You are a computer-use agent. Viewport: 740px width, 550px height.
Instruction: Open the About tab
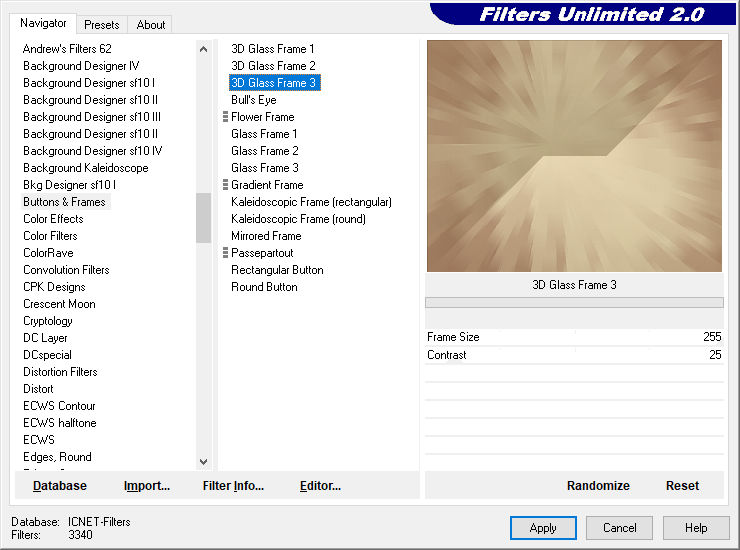coord(151,25)
